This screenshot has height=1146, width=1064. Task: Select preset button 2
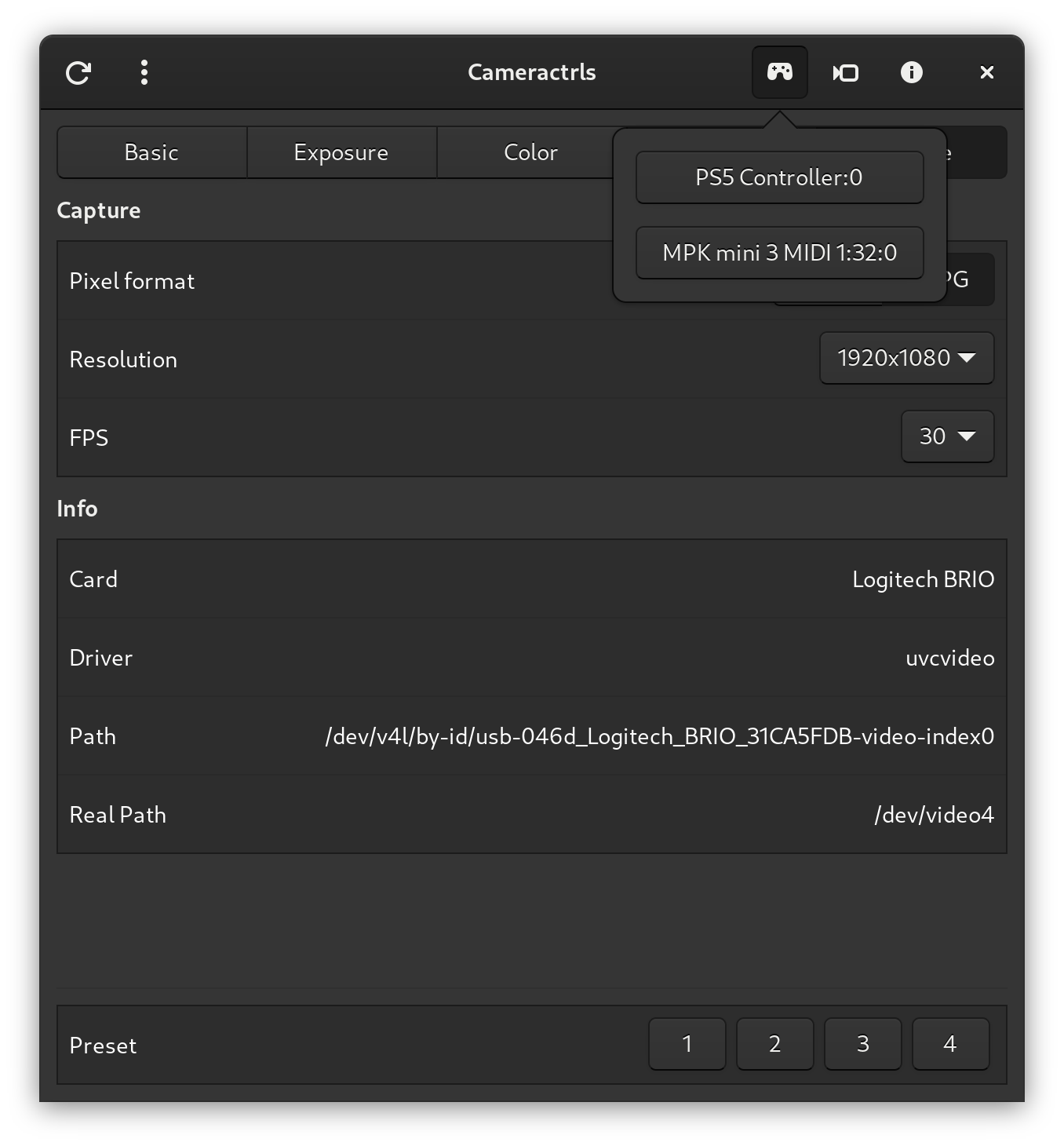click(x=774, y=1044)
